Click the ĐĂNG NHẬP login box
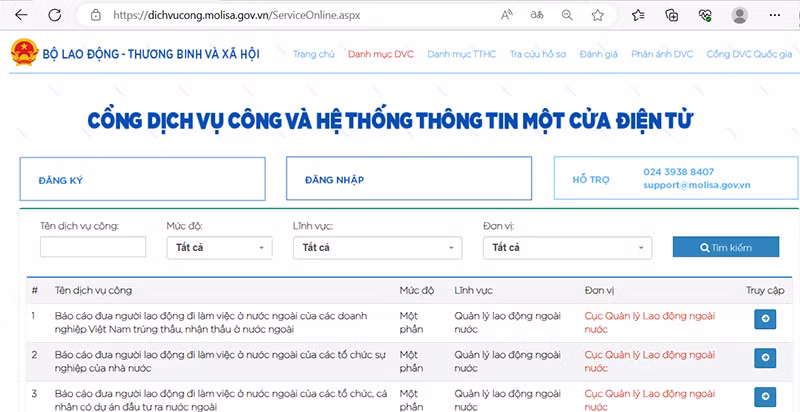This screenshot has width=800, height=412. click(409, 179)
